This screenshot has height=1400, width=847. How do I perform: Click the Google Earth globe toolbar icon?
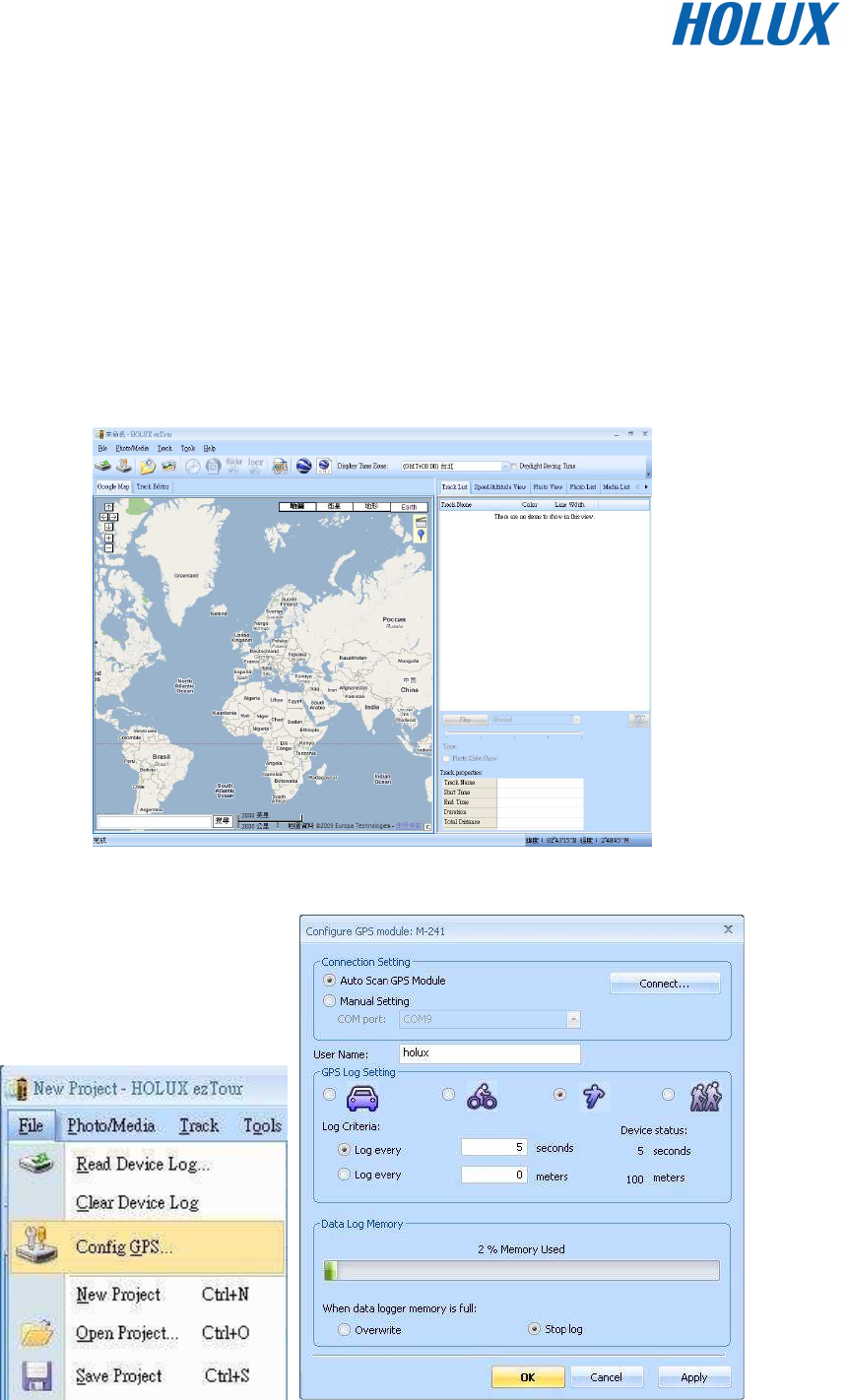pos(304,466)
